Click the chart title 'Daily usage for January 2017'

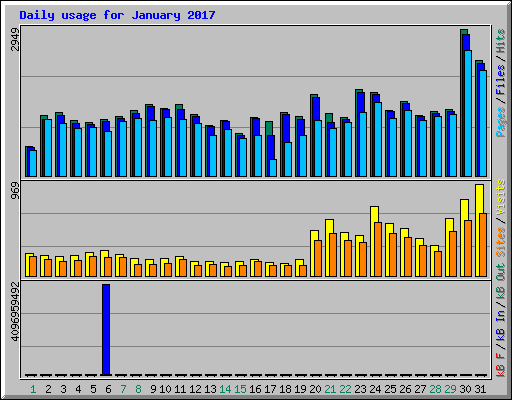click(x=117, y=15)
